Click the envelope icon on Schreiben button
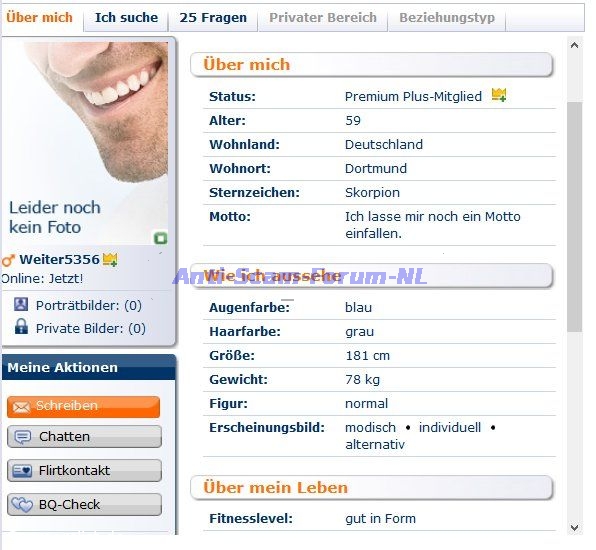This screenshot has width=596, height=550. click(21, 407)
